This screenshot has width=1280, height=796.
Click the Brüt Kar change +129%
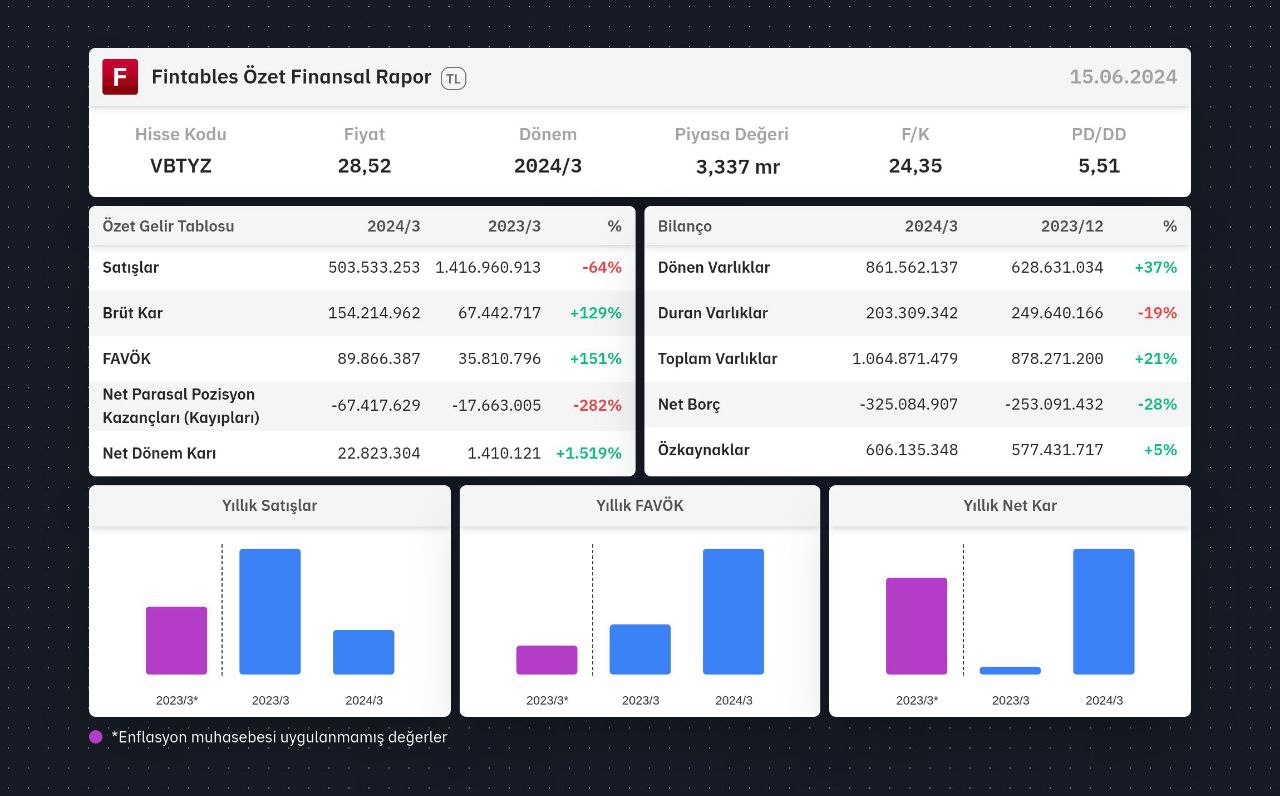pyautogui.click(x=596, y=313)
